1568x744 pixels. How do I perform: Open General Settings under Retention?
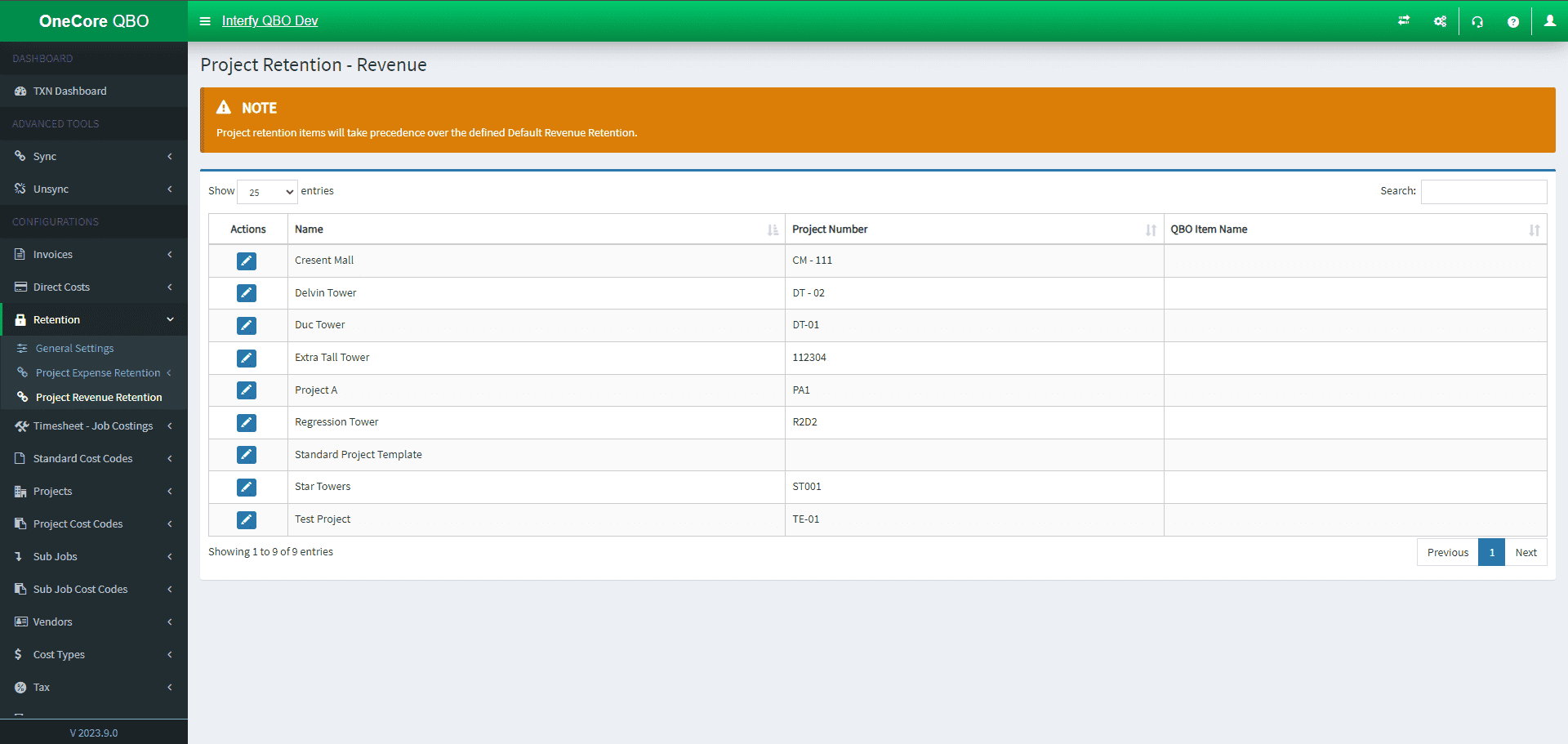74,349
